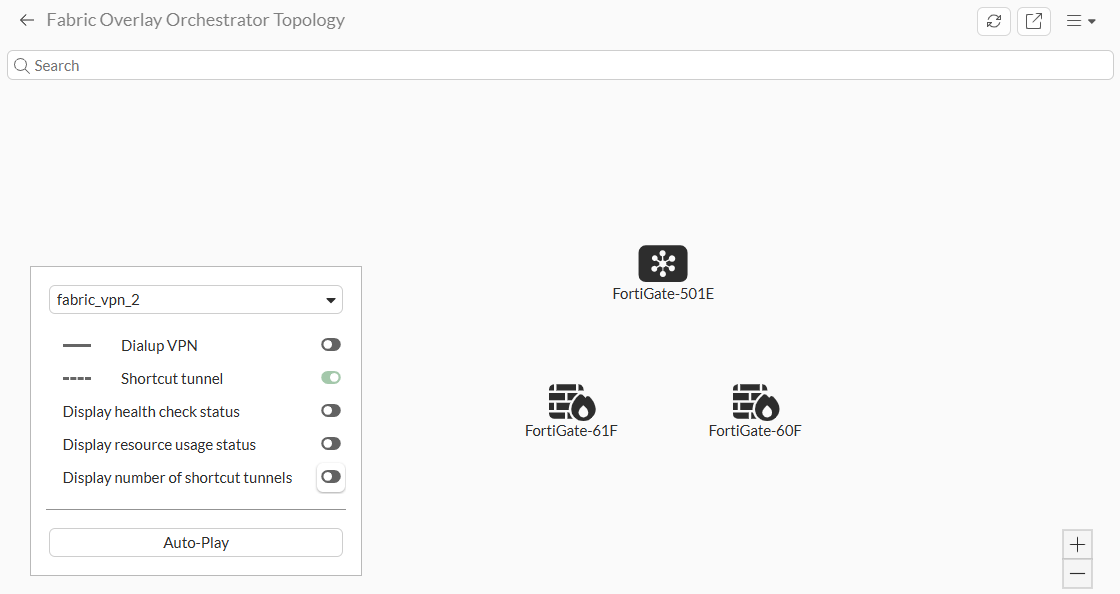Toggle the Dialup VPN switch
This screenshot has height=594, width=1120.
[331, 345]
